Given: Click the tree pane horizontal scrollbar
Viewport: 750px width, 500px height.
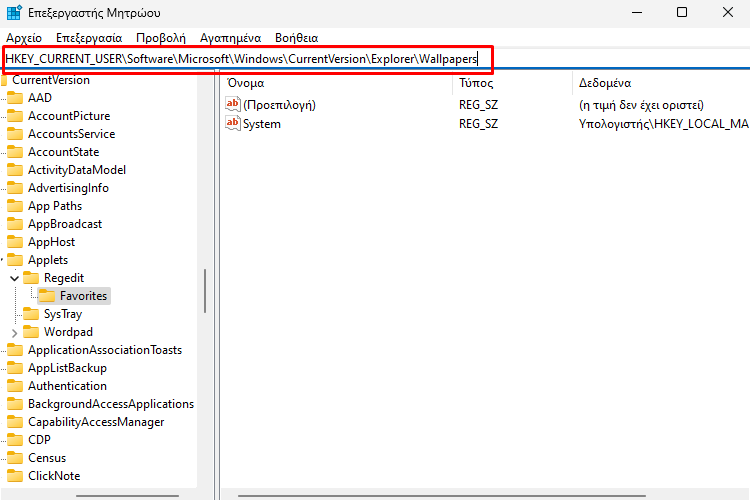Looking at the screenshot, I should coord(127,496).
